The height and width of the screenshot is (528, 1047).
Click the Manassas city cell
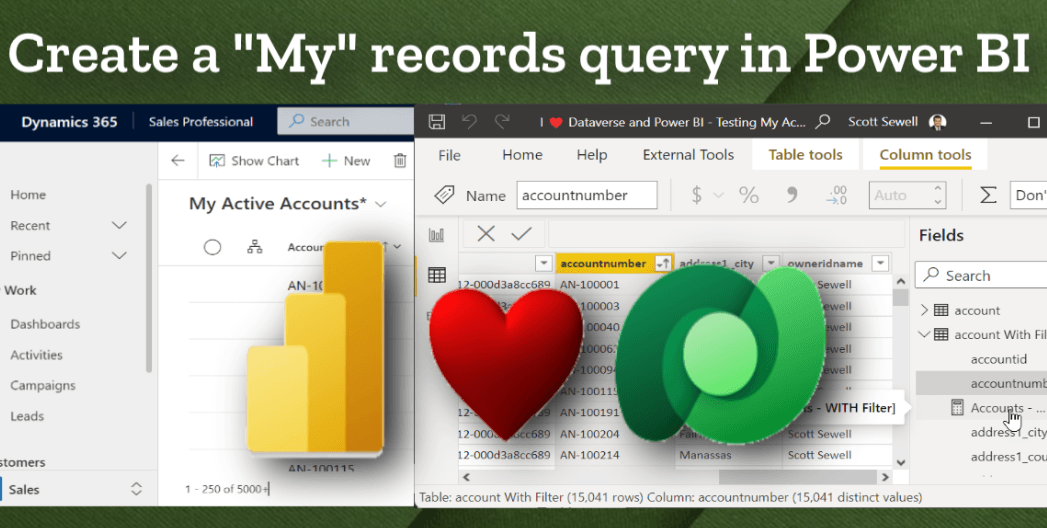point(705,455)
